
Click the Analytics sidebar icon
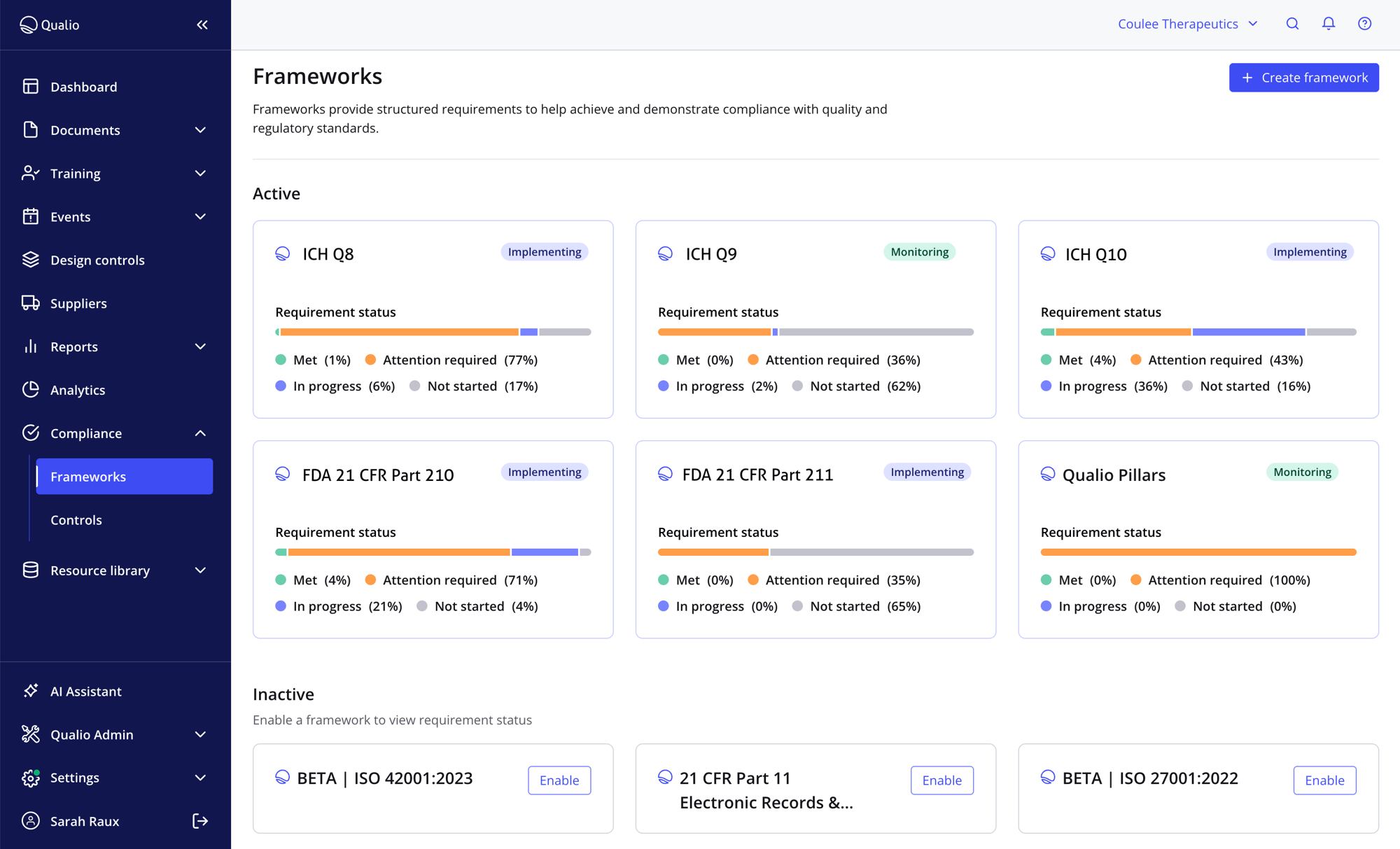click(31, 390)
